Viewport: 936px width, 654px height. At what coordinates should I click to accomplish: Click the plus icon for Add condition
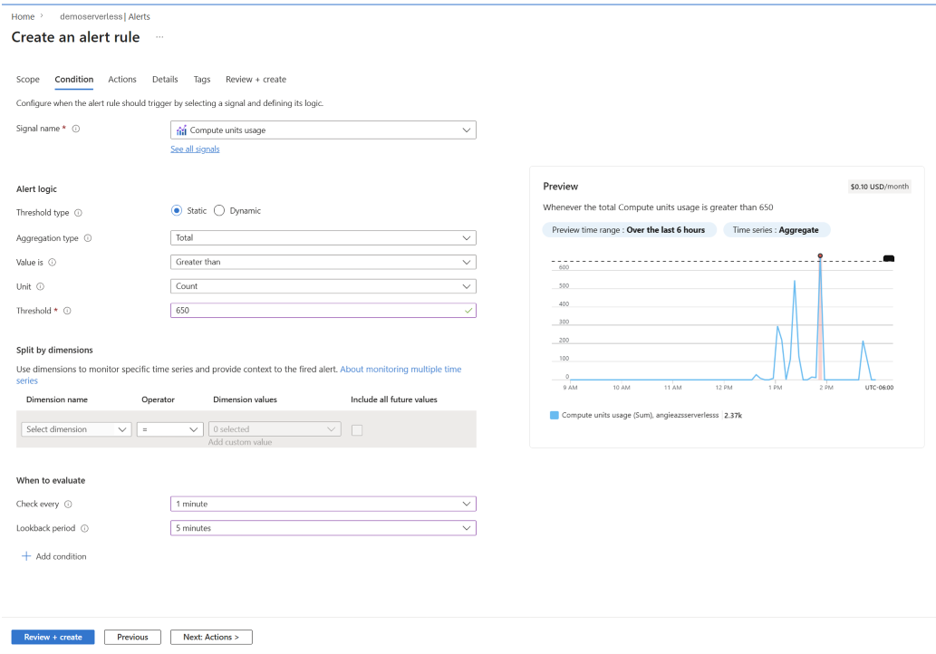coord(26,556)
